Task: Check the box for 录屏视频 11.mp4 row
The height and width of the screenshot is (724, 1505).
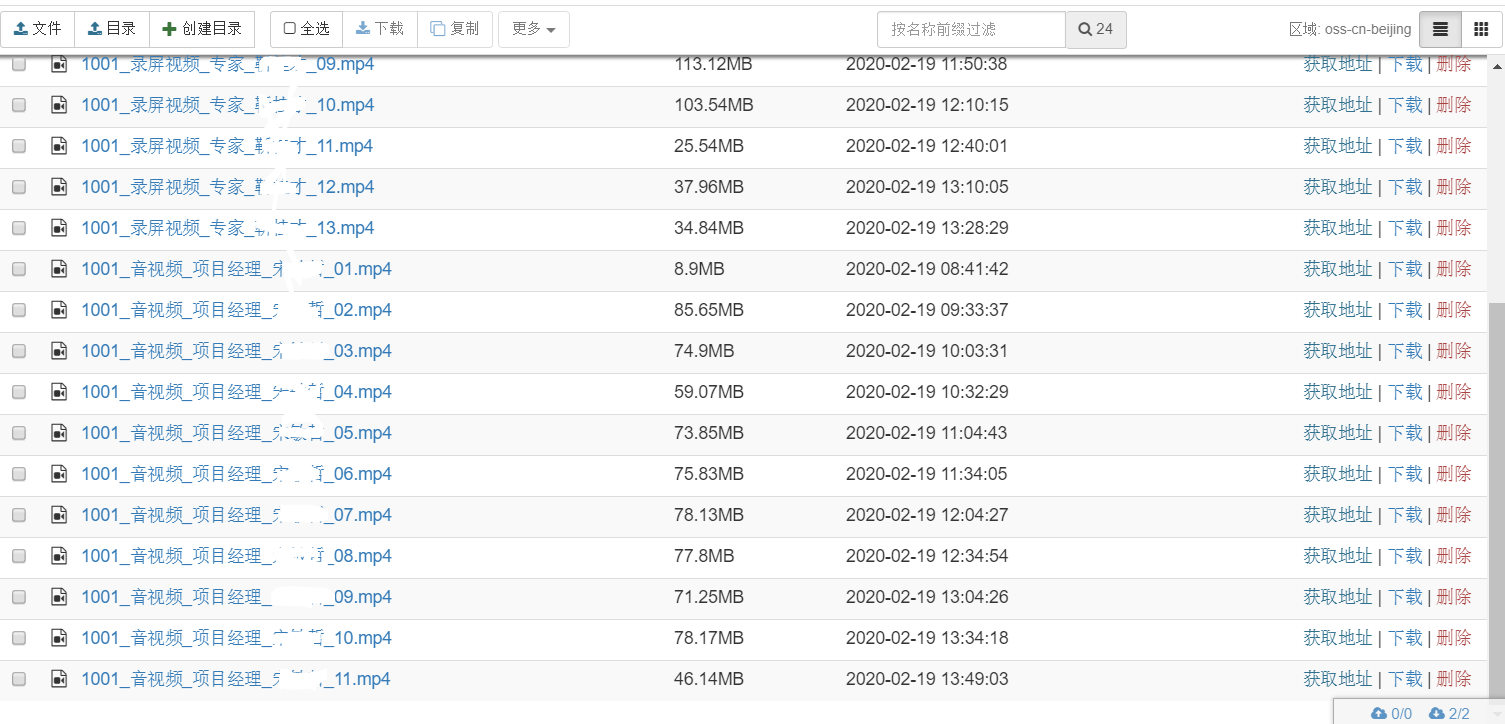Action: (x=19, y=146)
